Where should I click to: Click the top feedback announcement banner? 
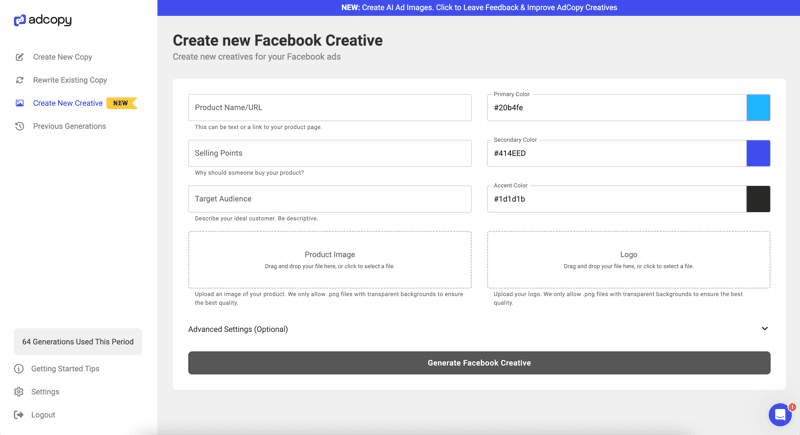pos(479,8)
